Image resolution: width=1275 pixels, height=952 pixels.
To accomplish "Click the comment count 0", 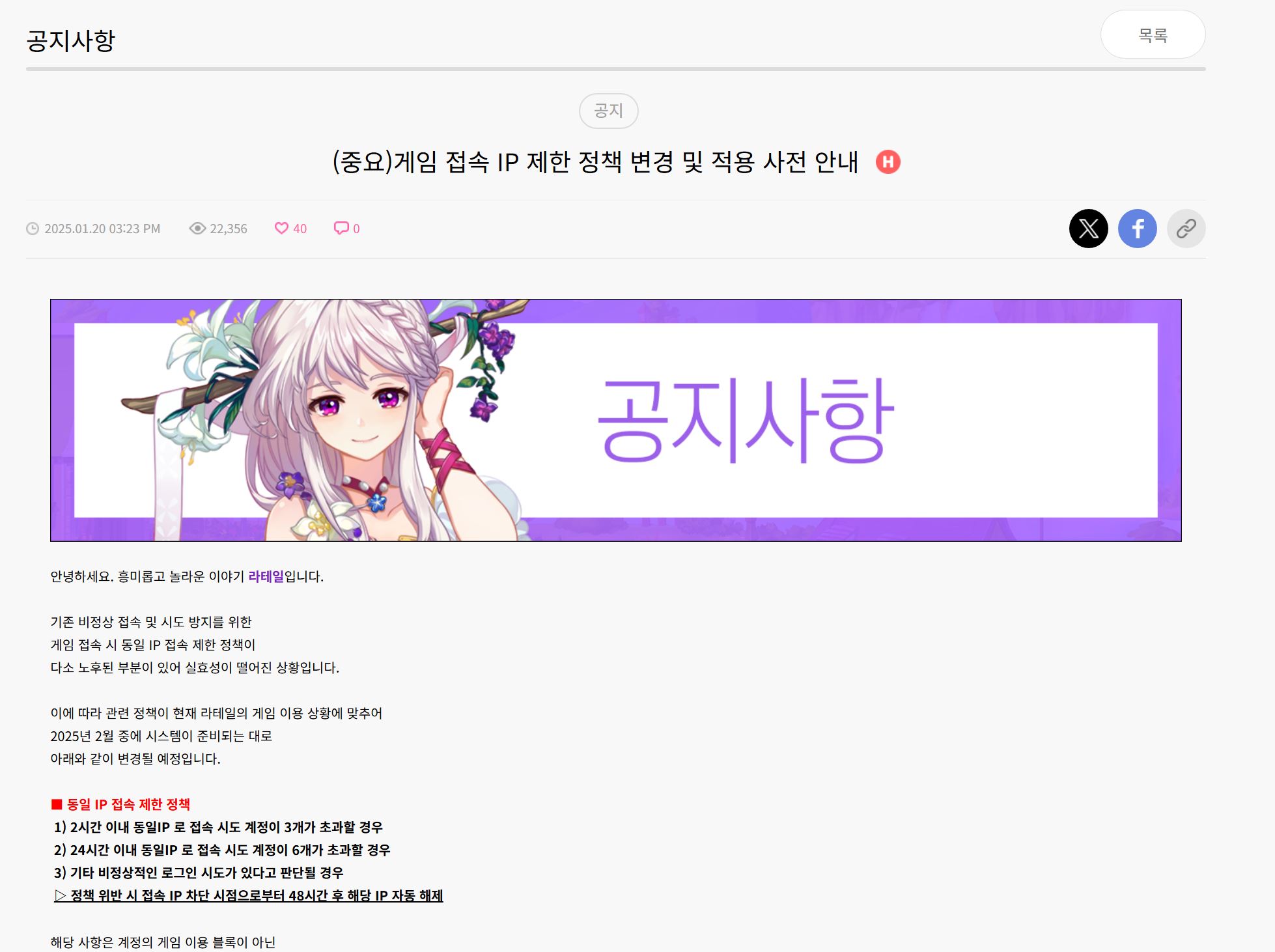I will [356, 229].
